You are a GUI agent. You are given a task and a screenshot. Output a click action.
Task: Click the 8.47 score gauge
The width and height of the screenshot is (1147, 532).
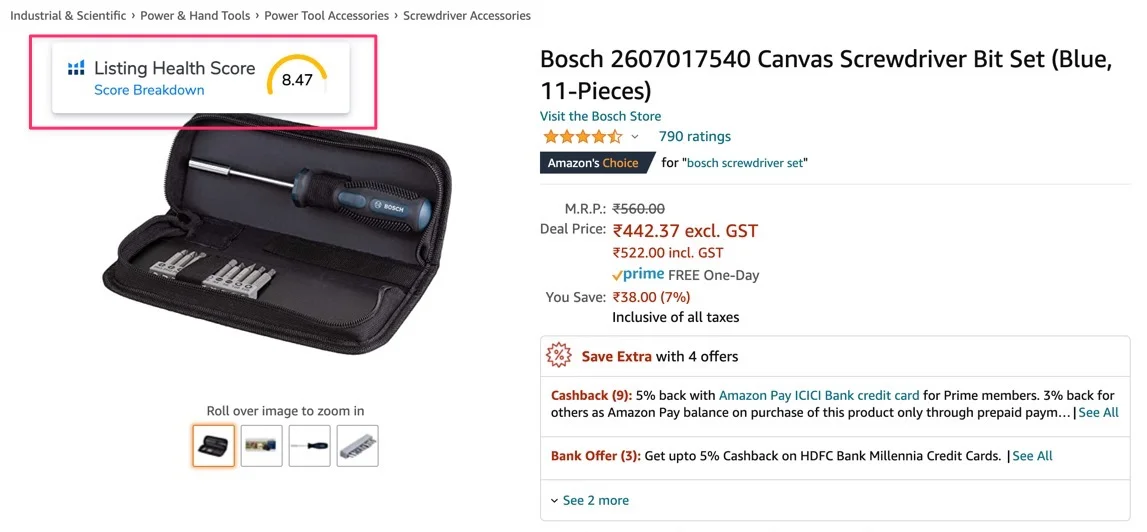click(297, 78)
